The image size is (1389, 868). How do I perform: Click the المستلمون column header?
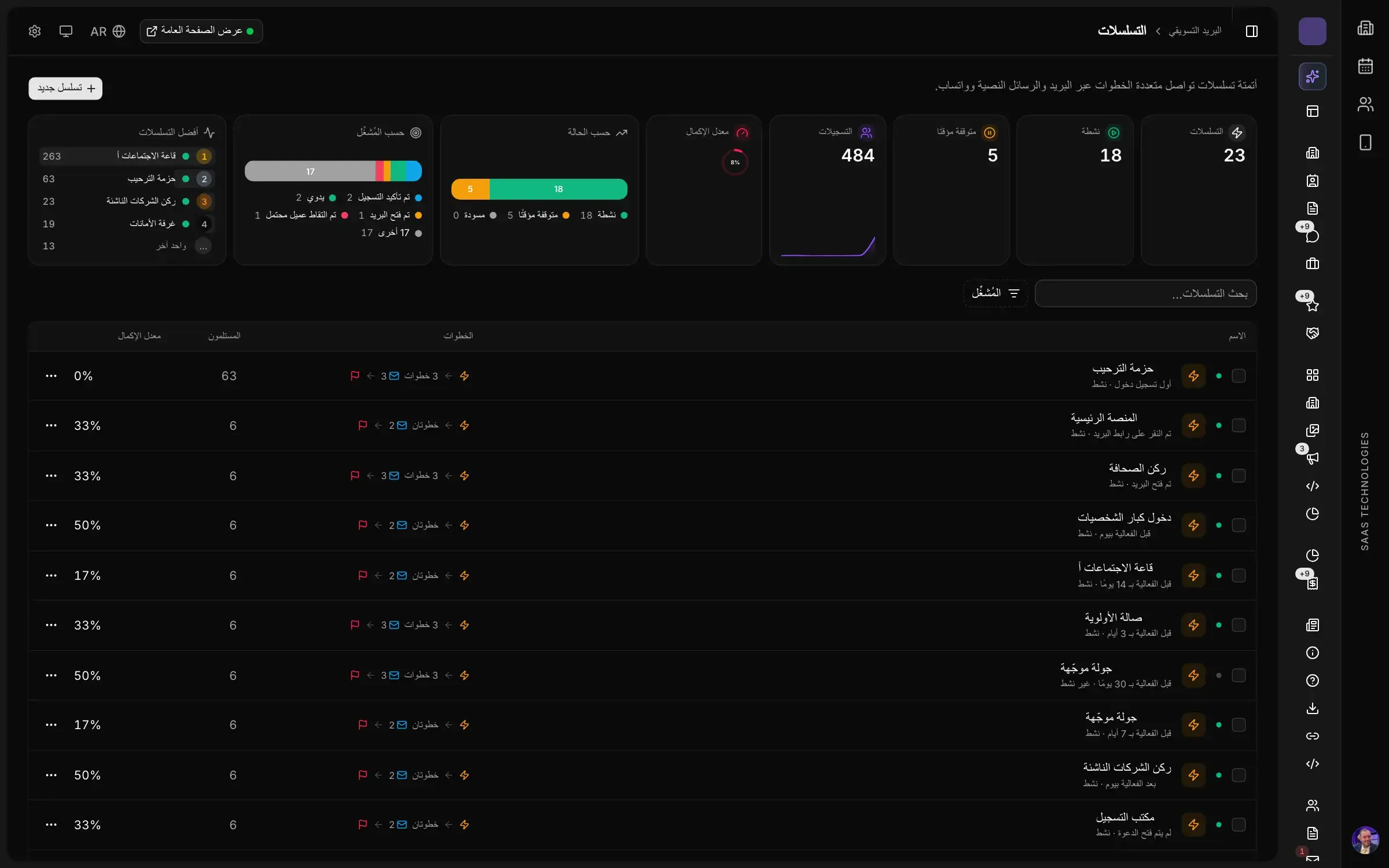(225, 336)
